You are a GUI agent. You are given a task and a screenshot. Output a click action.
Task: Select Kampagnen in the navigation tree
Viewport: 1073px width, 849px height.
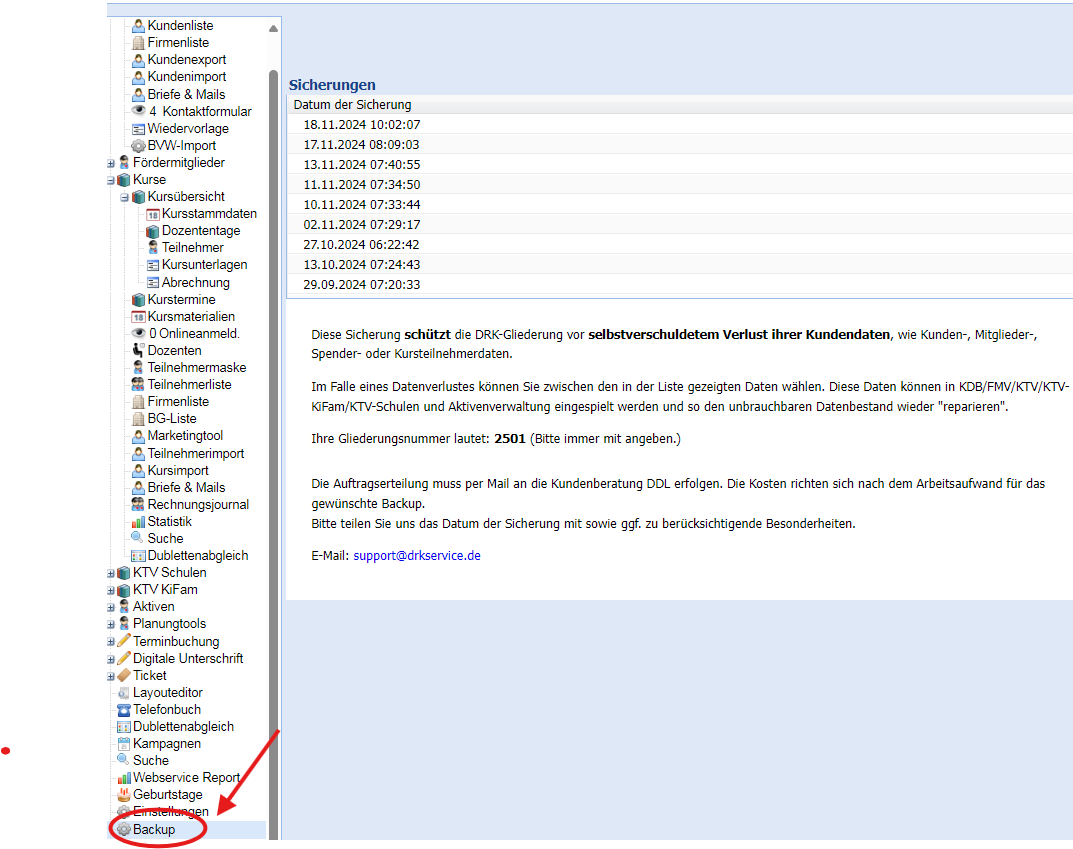pyautogui.click(x=166, y=744)
